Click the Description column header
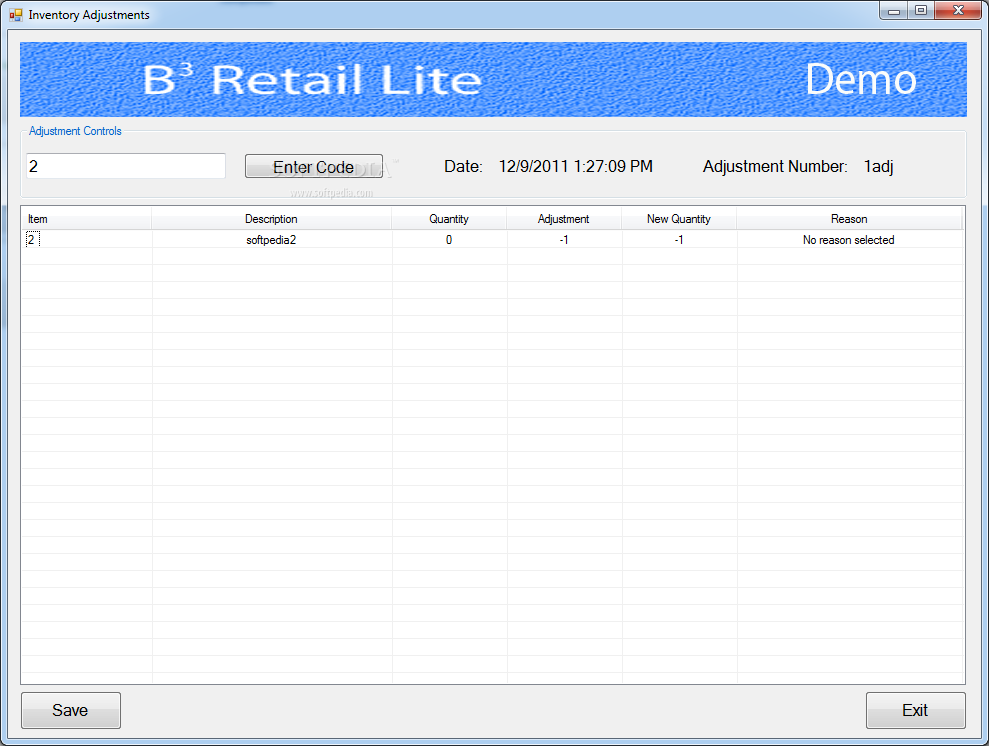 pos(271,219)
